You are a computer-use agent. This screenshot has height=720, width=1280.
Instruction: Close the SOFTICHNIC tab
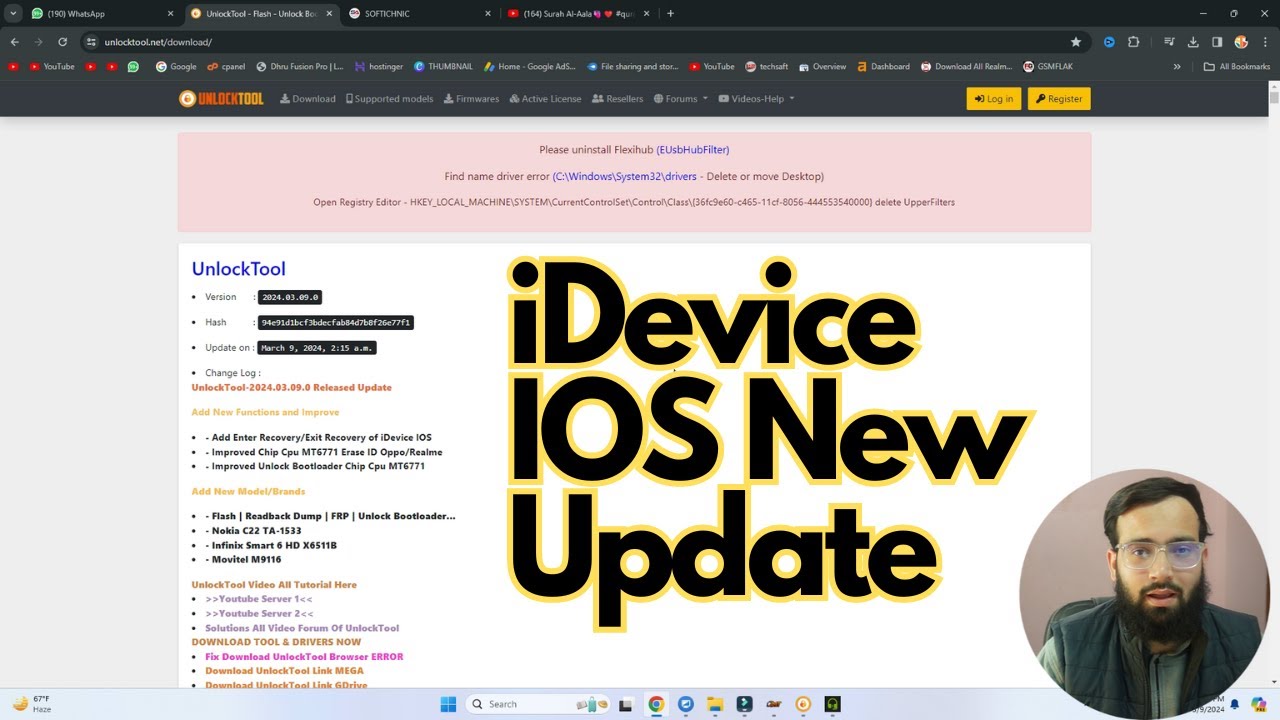pyautogui.click(x=488, y=14)
